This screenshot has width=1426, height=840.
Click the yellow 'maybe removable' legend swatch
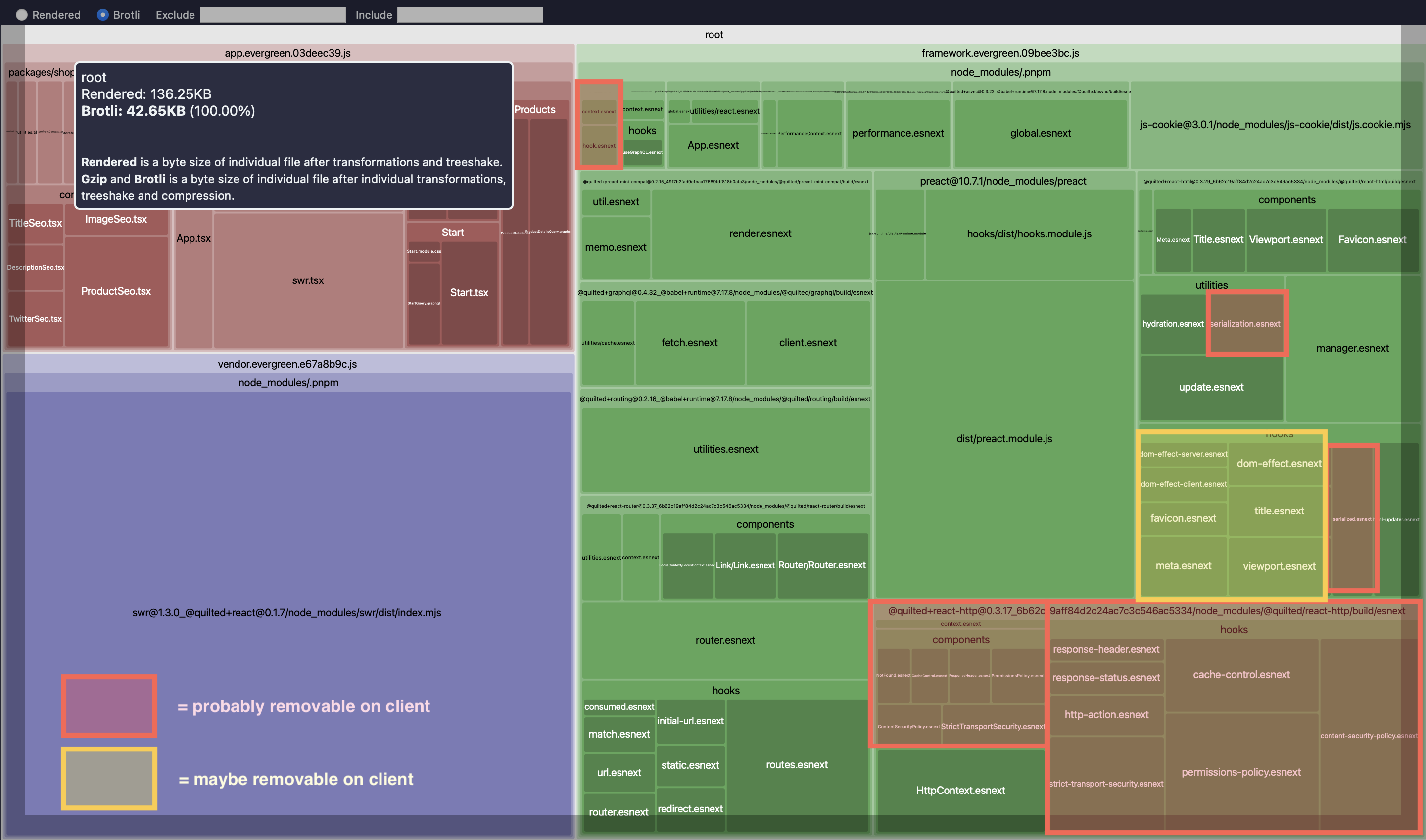[x=109, y=778]
